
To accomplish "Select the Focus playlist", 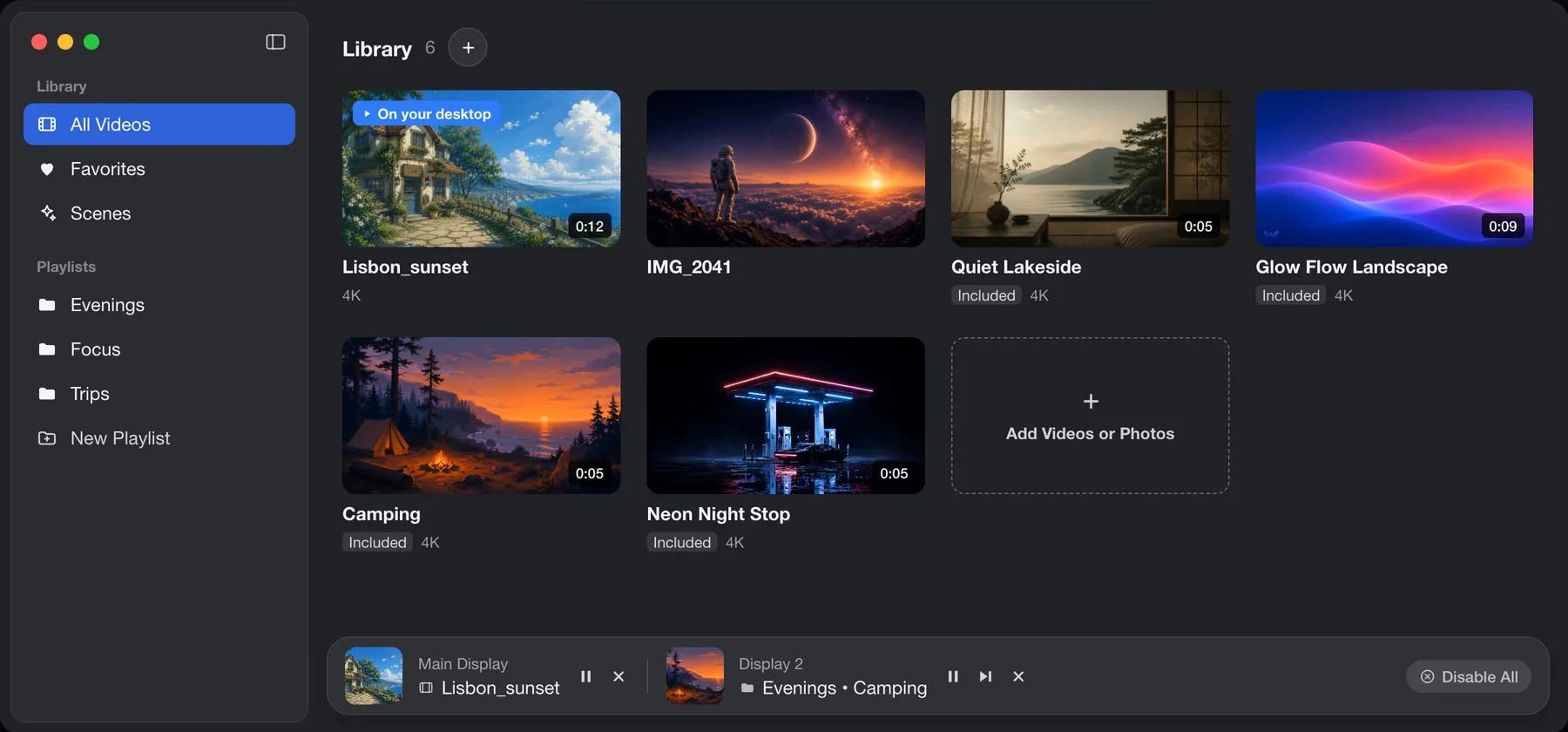I will pos(159,349).
